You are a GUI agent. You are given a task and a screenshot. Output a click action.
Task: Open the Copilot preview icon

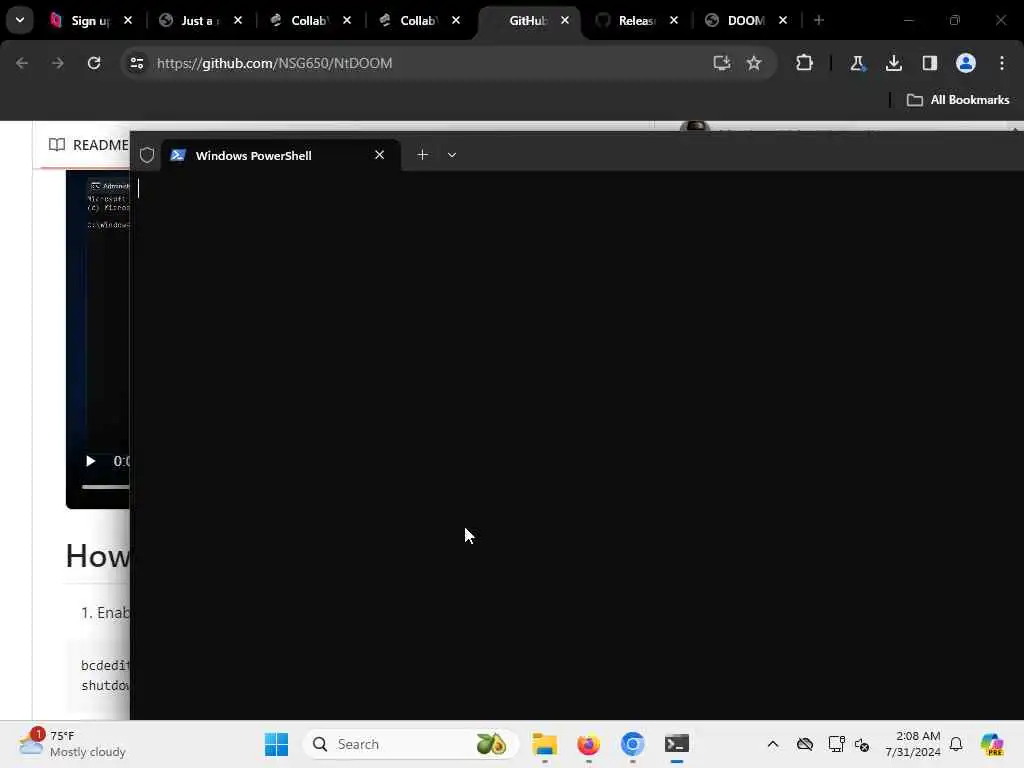click(992, 744)
